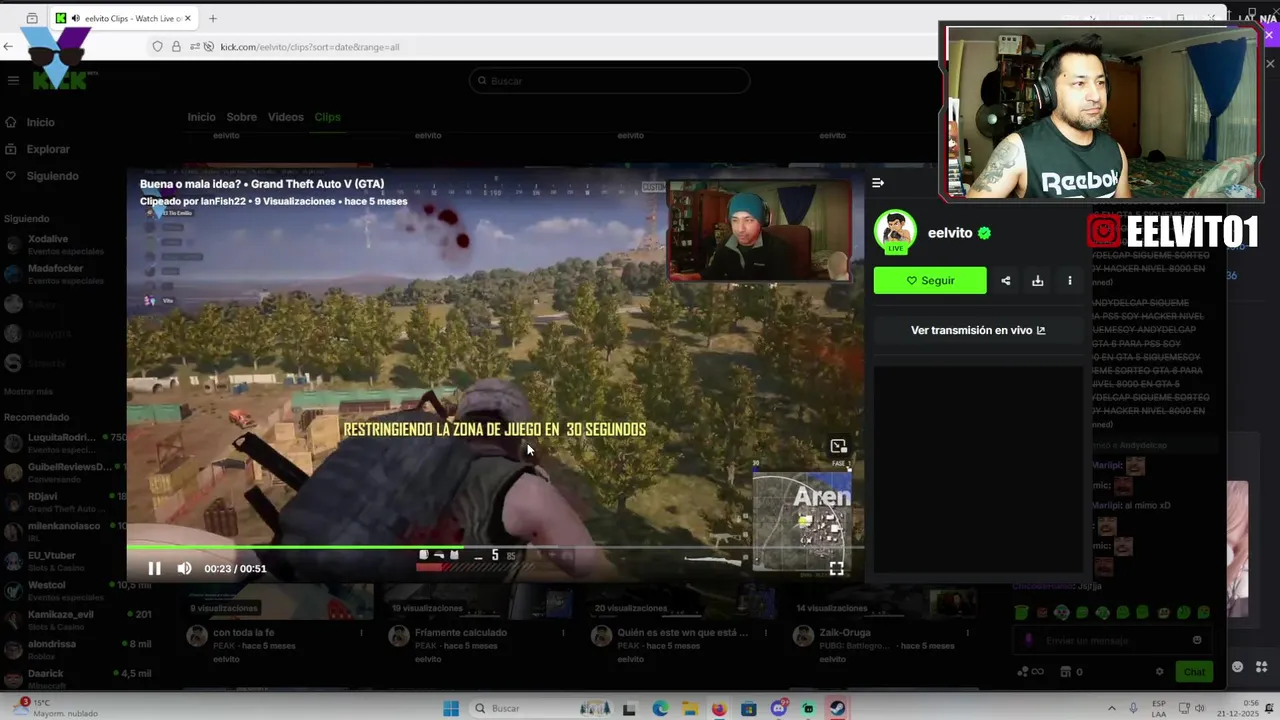Open chat settings gear icon

pyautogui.click(x=1159, y=672)
